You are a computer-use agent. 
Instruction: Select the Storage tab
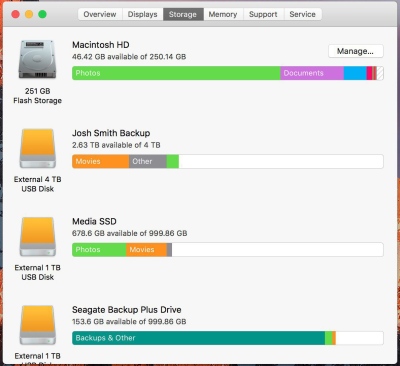(183, 14)
